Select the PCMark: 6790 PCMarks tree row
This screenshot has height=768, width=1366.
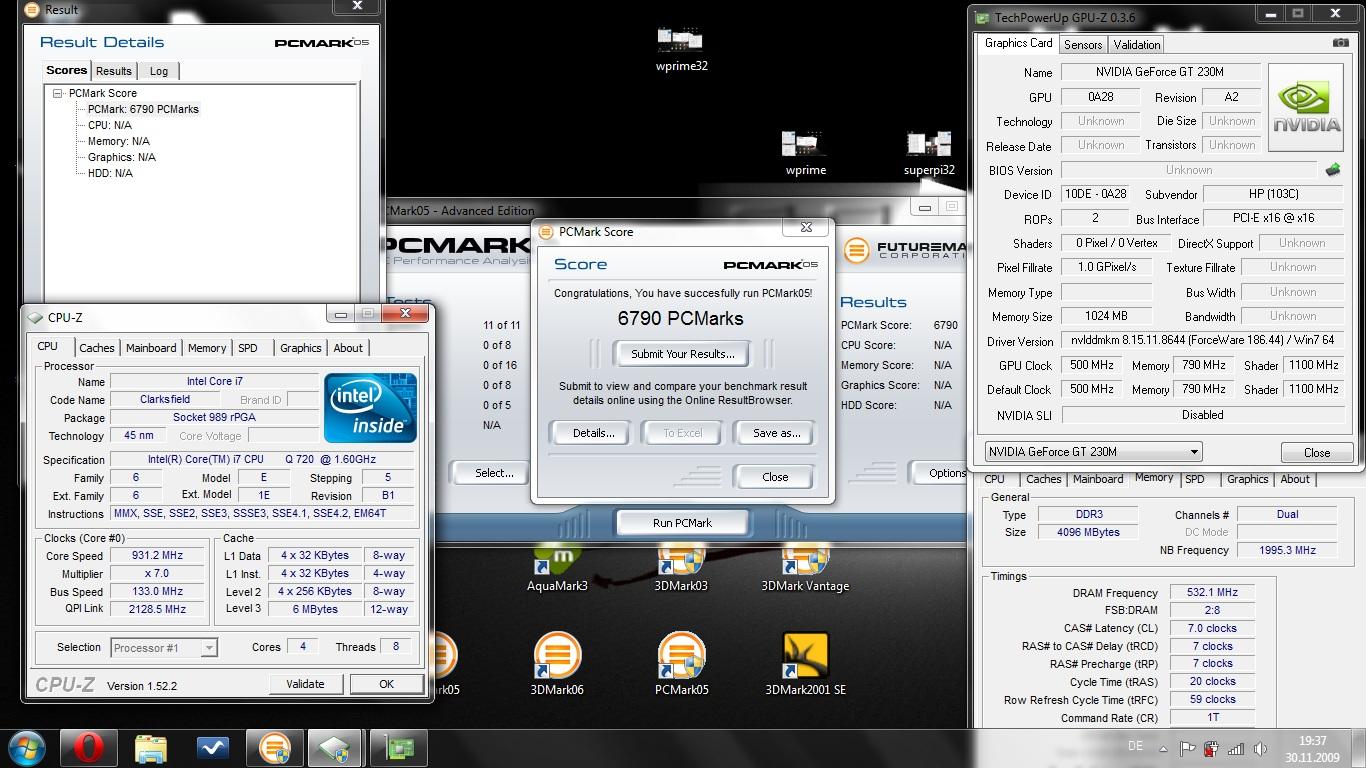coord(143,109)
